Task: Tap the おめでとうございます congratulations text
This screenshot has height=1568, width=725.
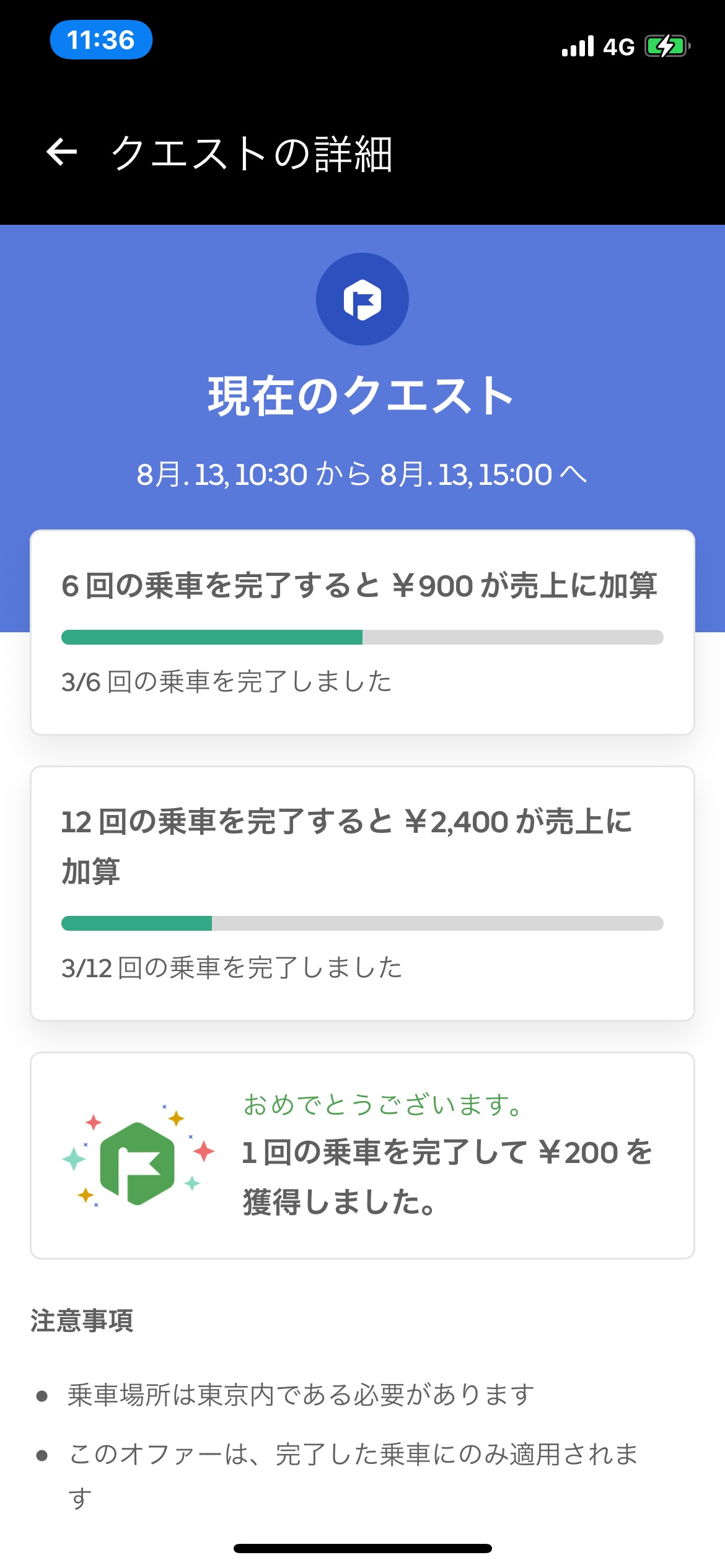Action: (383, 1105)
